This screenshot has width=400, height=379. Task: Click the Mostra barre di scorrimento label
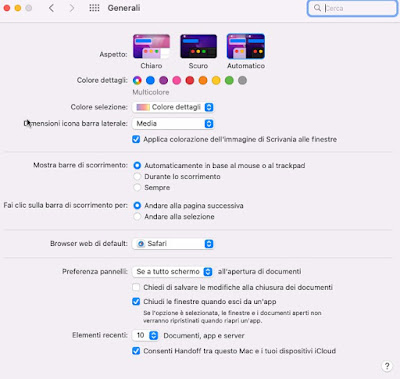click(x=80, y=165)
